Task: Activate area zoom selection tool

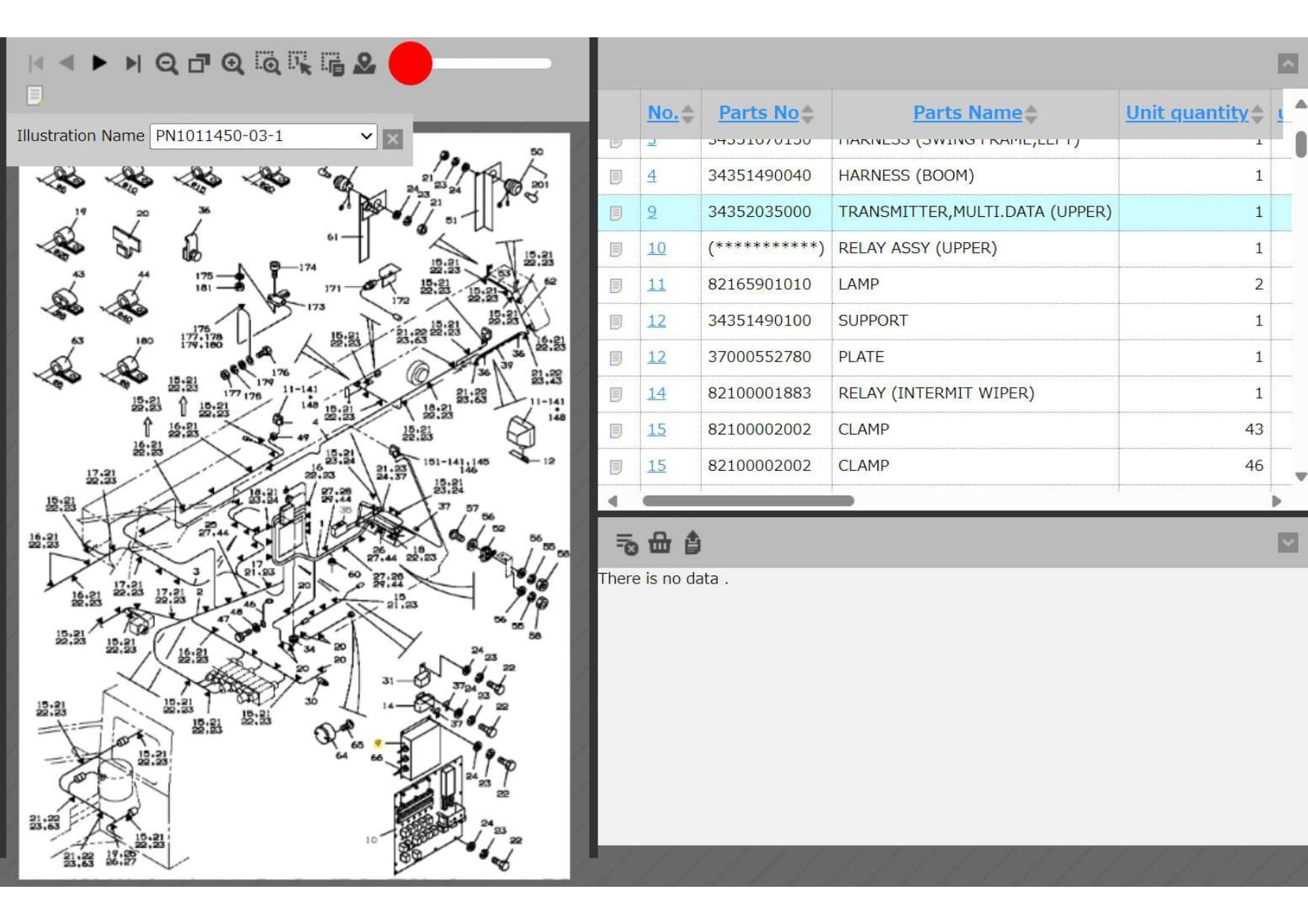Action: [267, 63]
